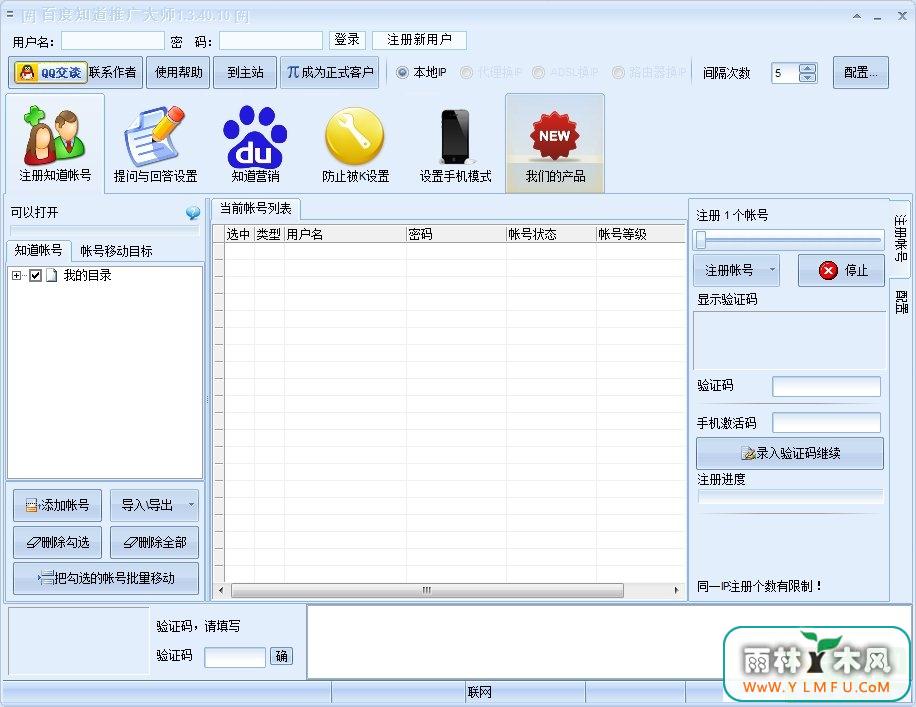Toggle the 我的目录 checkbox

(x=35, y=275)
